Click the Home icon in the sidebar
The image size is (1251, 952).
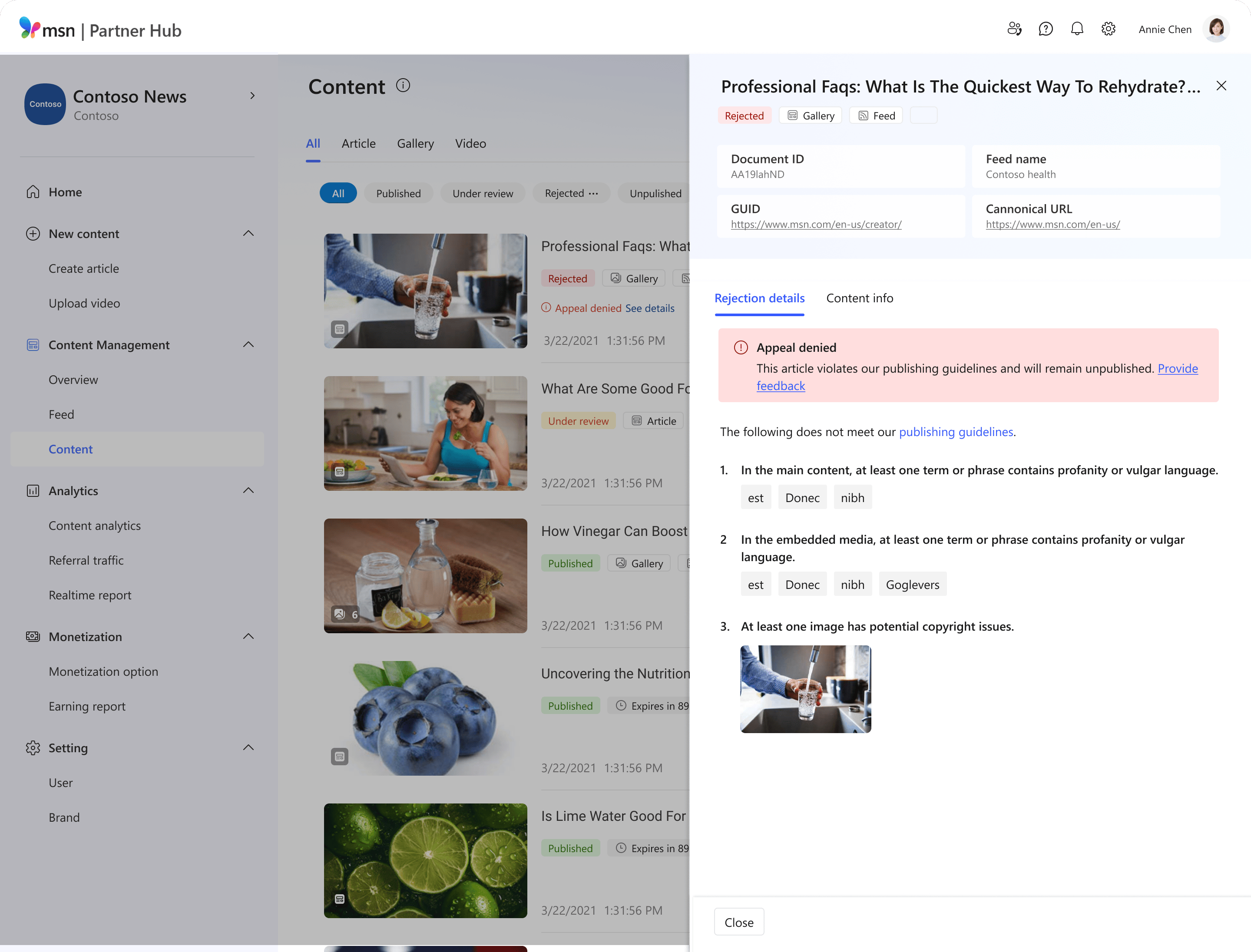[x=33, y=192]
